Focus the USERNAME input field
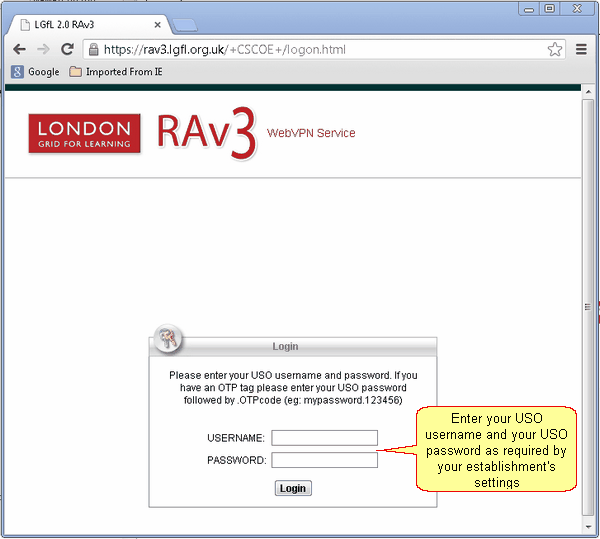The image size is (600, 539). (x=324, y=438)
